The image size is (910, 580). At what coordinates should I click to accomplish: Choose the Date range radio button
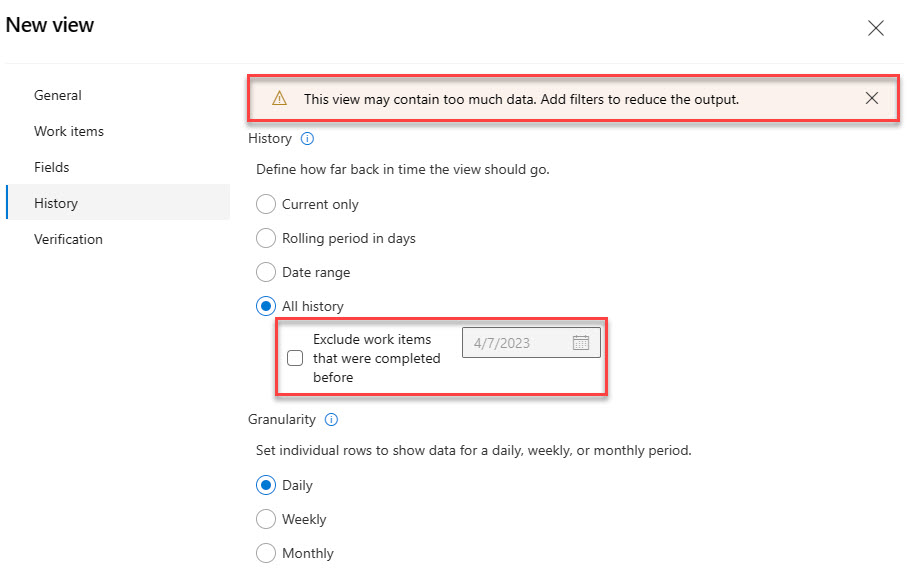pos(266,272)
